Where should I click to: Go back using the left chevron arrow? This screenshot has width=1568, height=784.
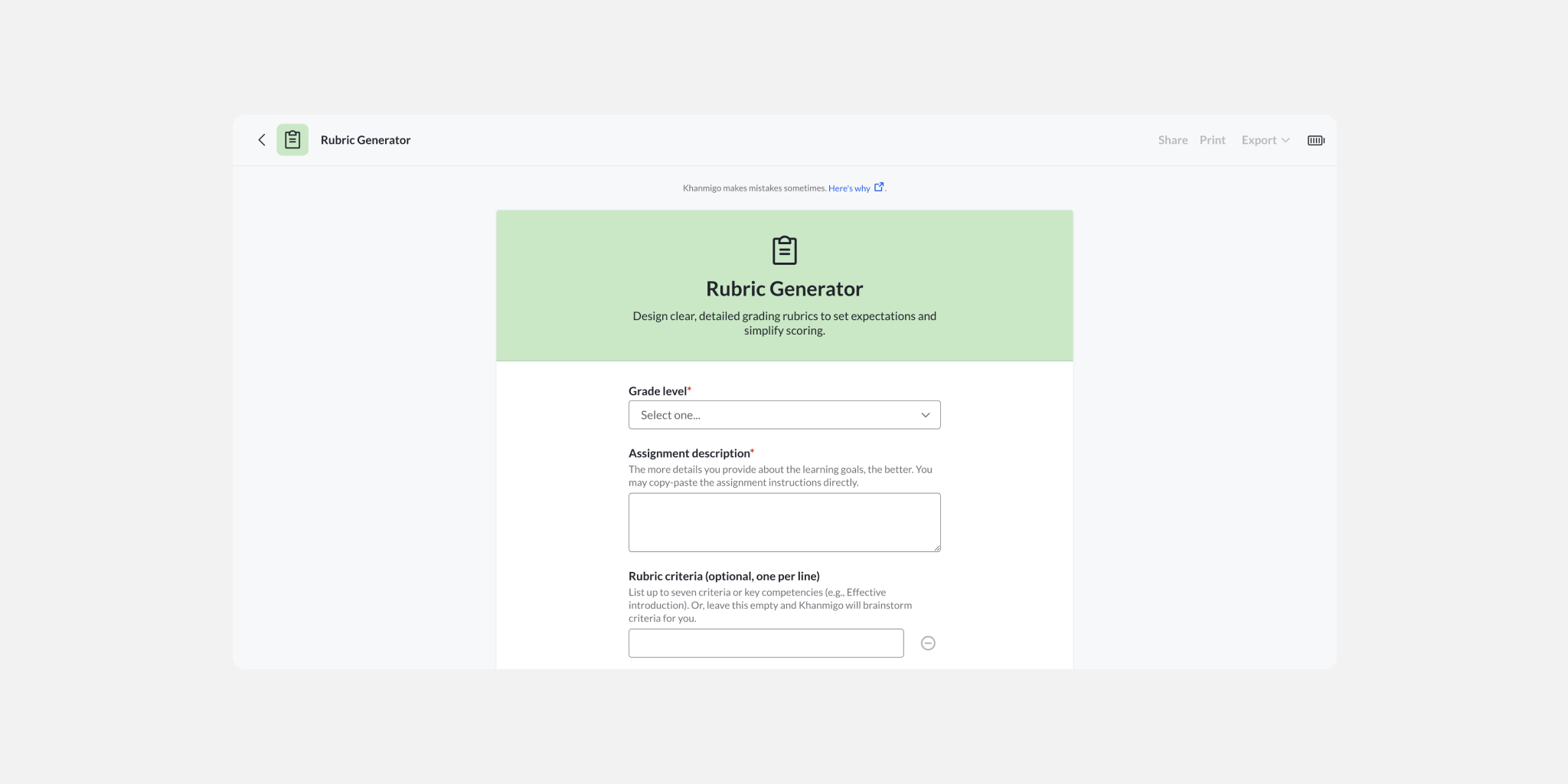pos(262,140)
